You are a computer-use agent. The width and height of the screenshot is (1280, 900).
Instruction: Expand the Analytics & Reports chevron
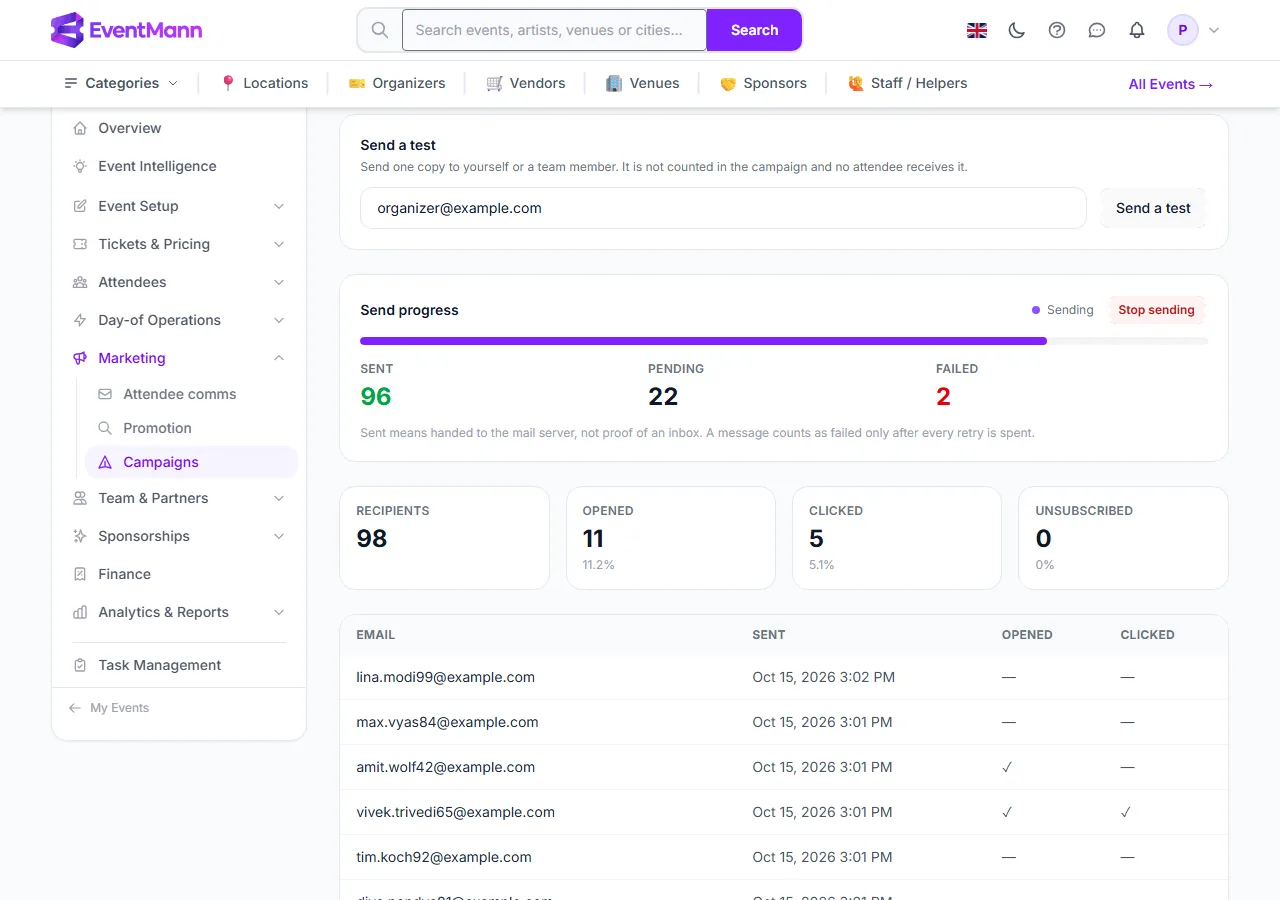tap(279, 612)
